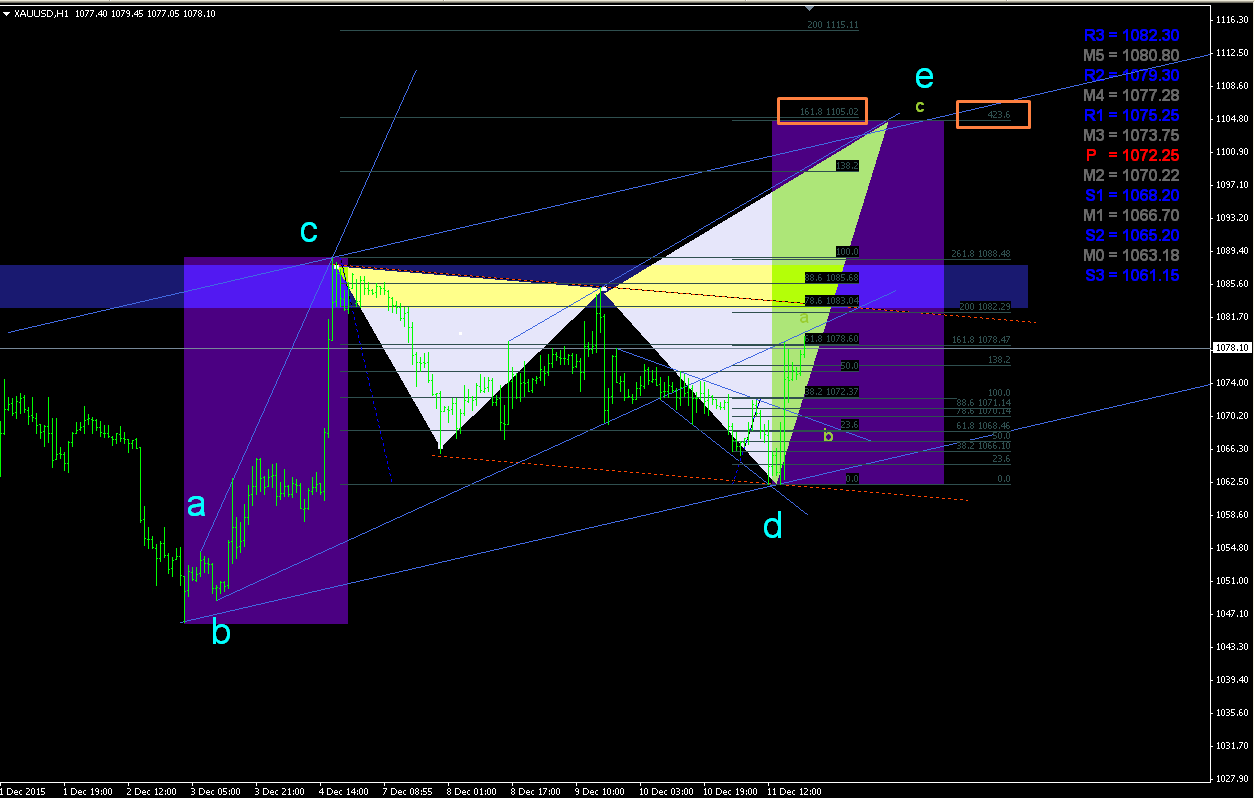Click the 1062.50 price axis value
This screenshot has width=1255, height=798.
1232,482
